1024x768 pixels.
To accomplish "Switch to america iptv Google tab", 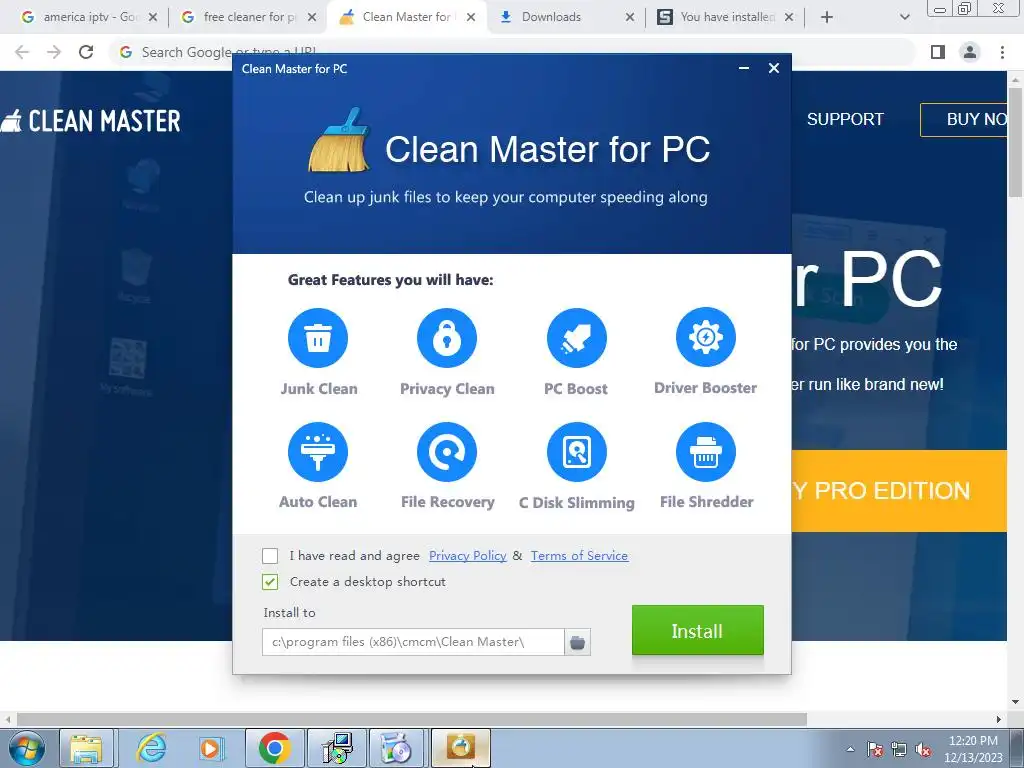I will point(89,17).
